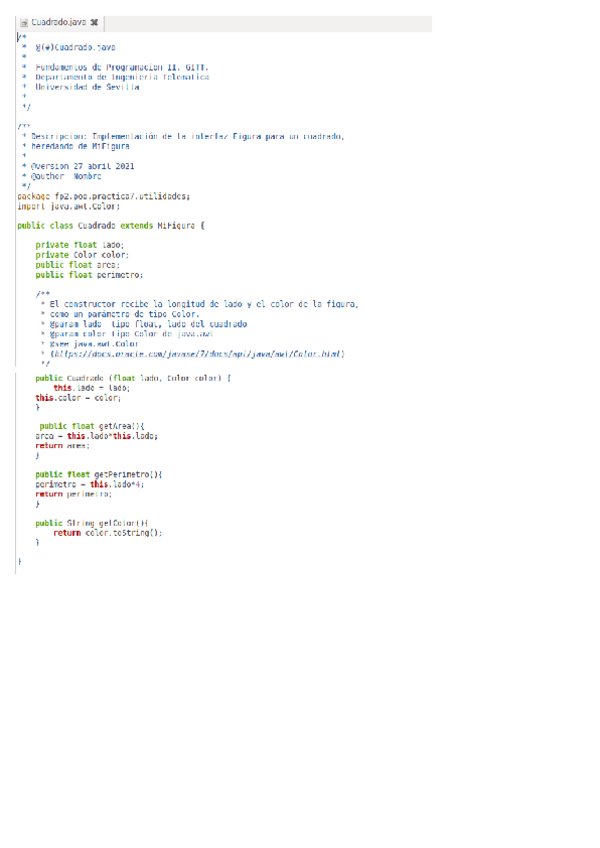Image resolution: width=600 pixels, height=848 pixels.
Task: Click the comment line '@(#)Cuadrado.java'
Action: click(75, 48)
